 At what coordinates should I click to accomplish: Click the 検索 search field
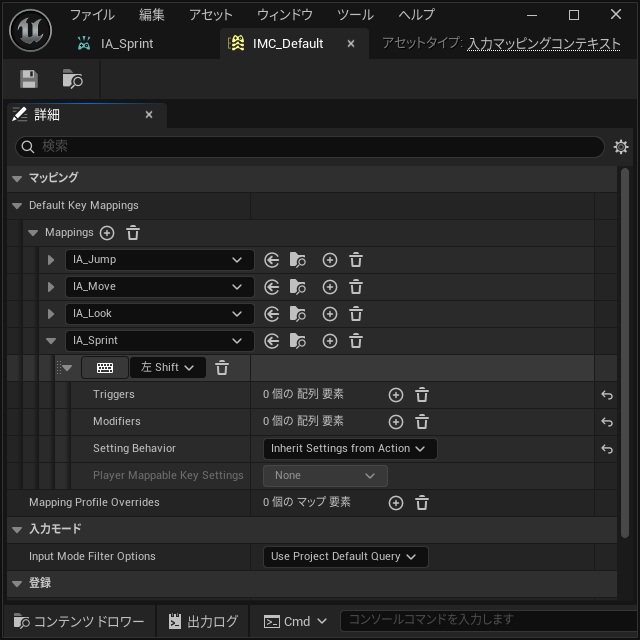click(309, 147)
